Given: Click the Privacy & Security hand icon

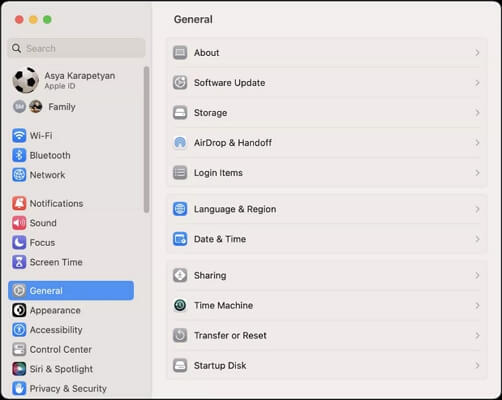Looking at the screenshot, I should coord(19,388).
